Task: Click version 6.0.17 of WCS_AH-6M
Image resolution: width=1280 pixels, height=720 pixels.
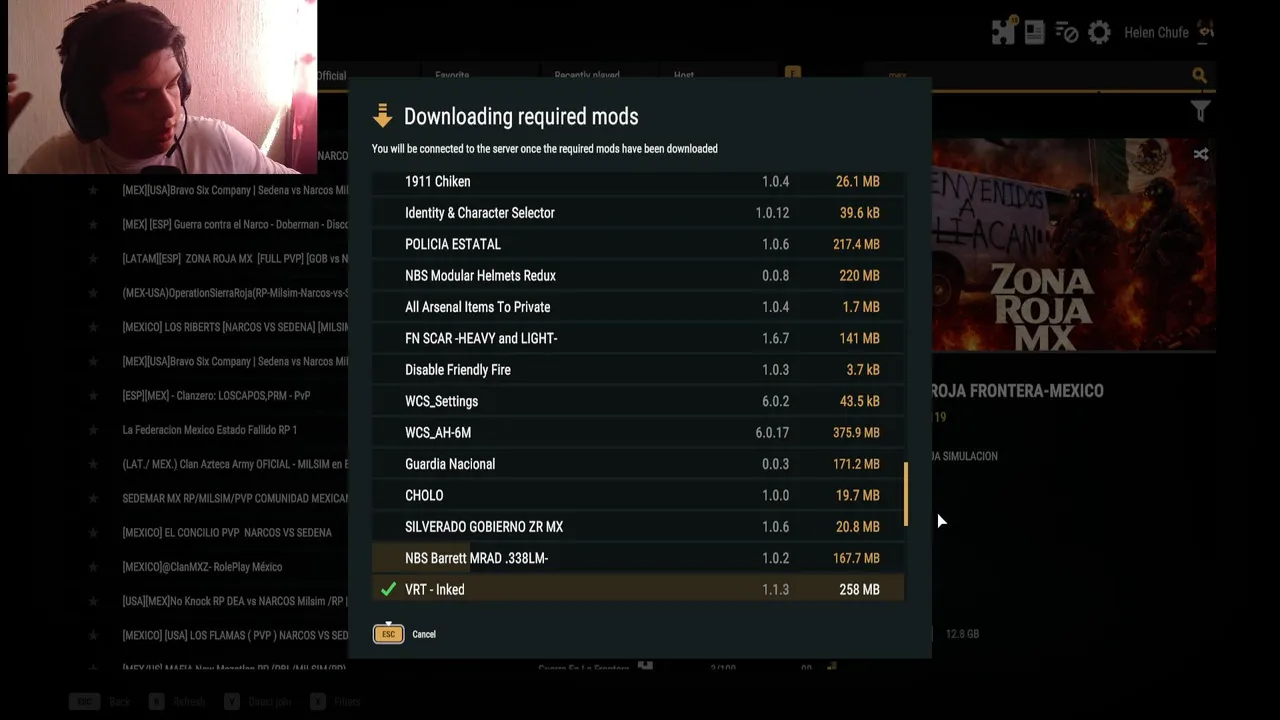Action: 772,433
